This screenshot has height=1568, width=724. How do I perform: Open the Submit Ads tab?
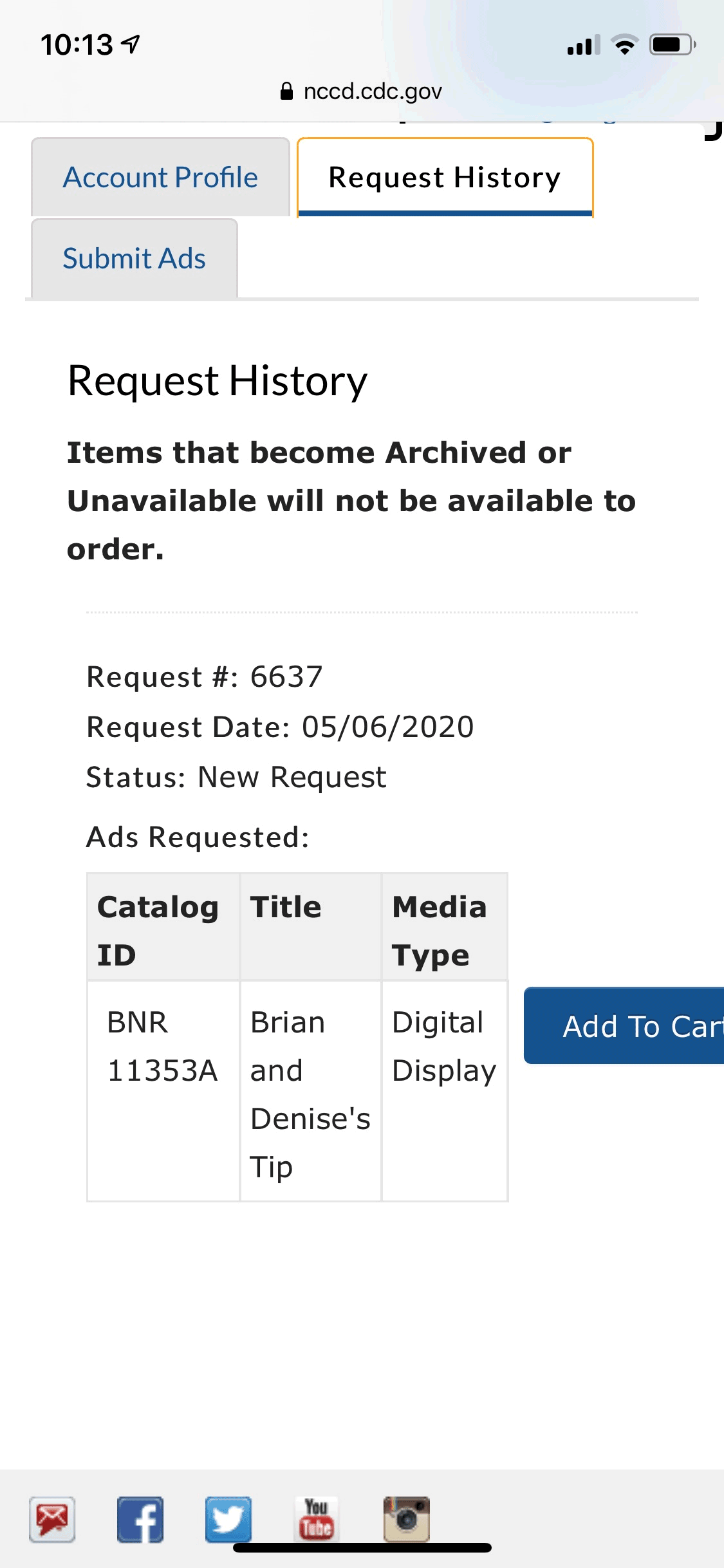click(135, 259)
